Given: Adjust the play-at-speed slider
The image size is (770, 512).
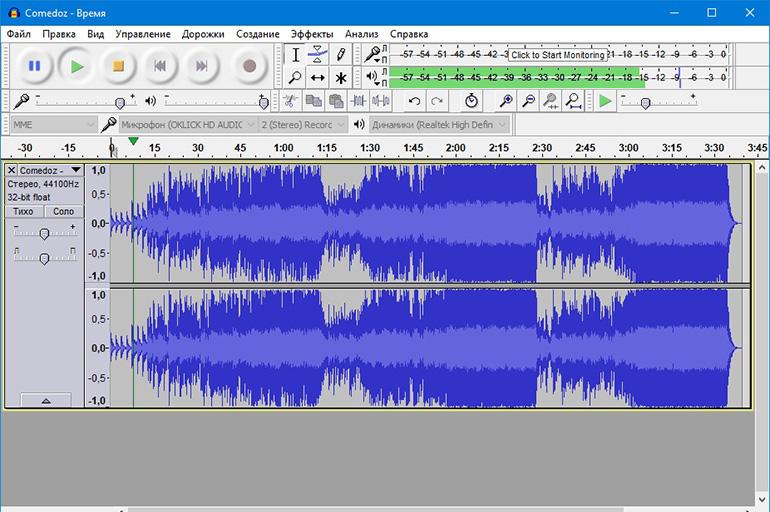Looking at the screenshot, I should (658, 102).
